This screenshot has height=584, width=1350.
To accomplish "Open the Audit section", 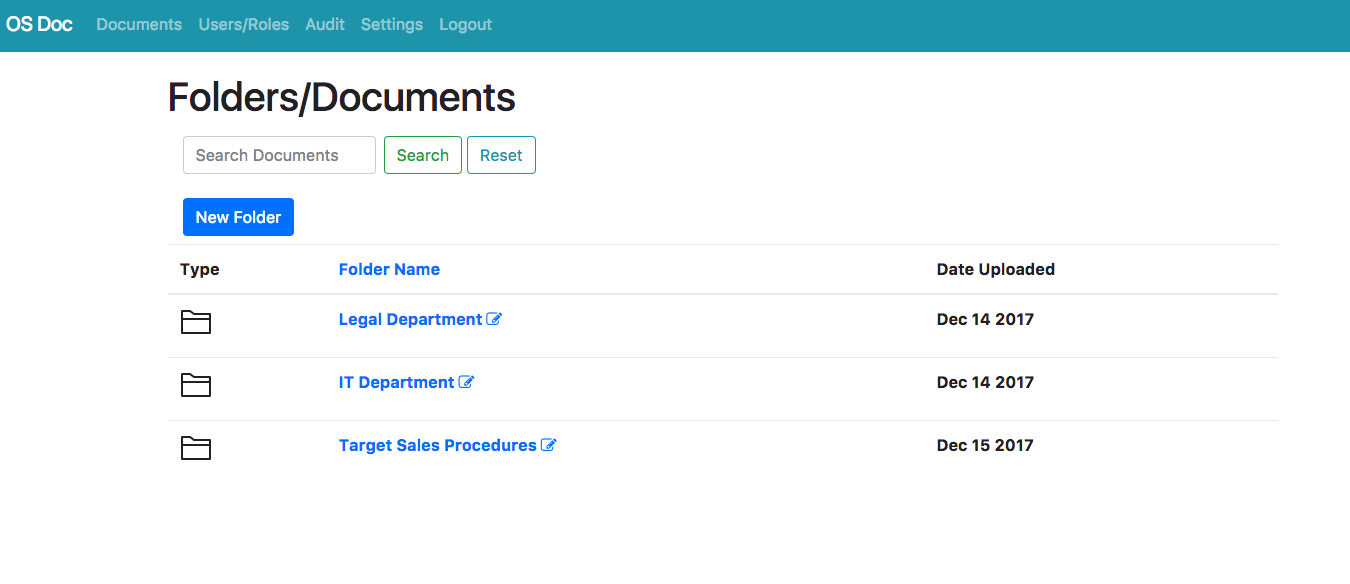I will click(x=324, y=24).
